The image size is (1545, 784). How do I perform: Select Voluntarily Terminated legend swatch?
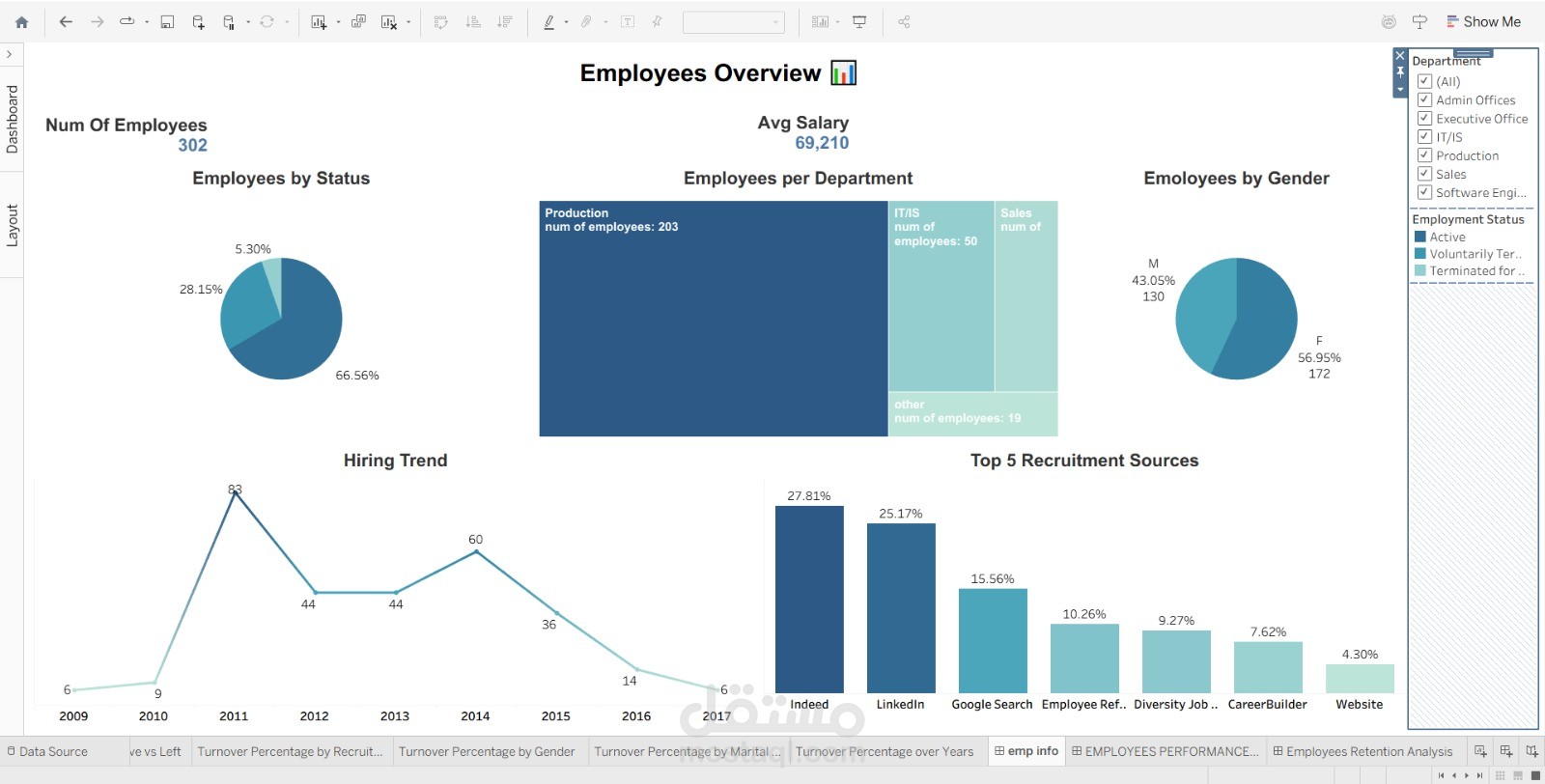pos(1420,254)
